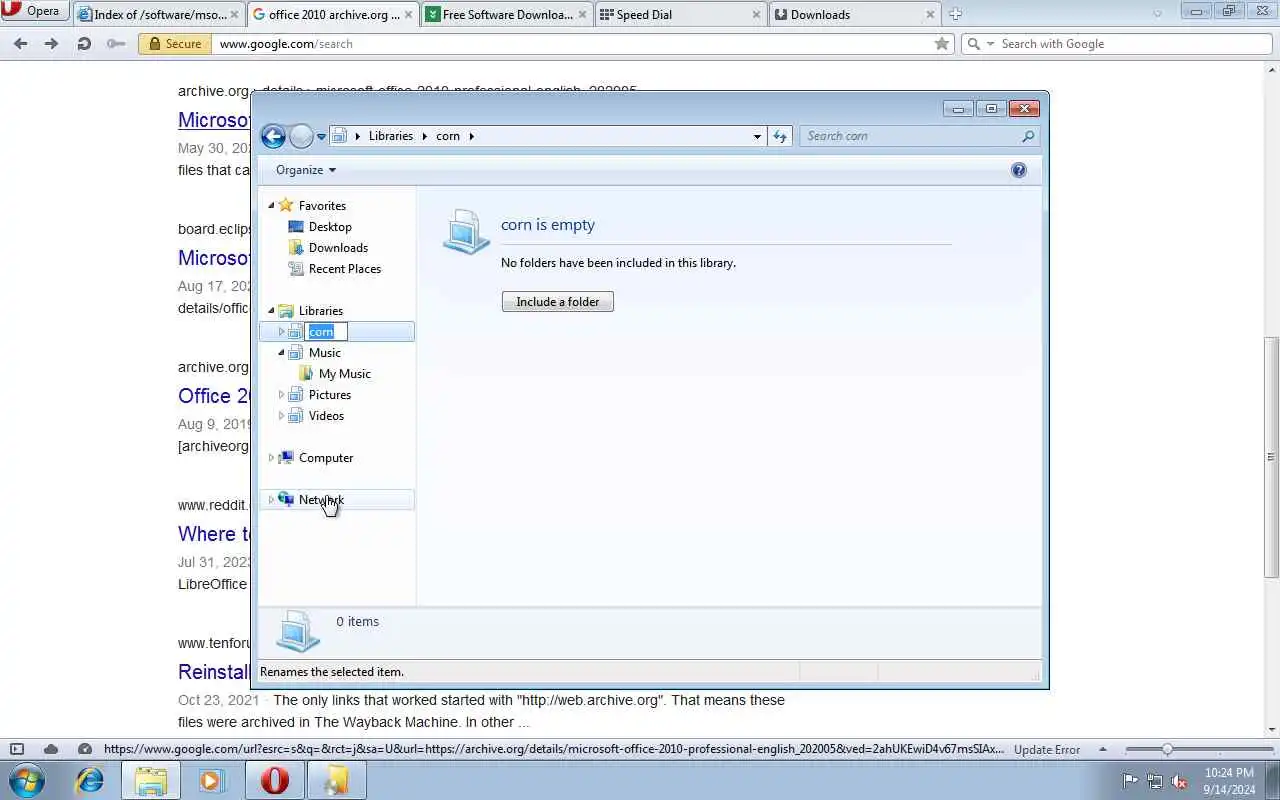Click the refresh button beside address bar
The image size is (1280, 800).
[x=780, y=136]
